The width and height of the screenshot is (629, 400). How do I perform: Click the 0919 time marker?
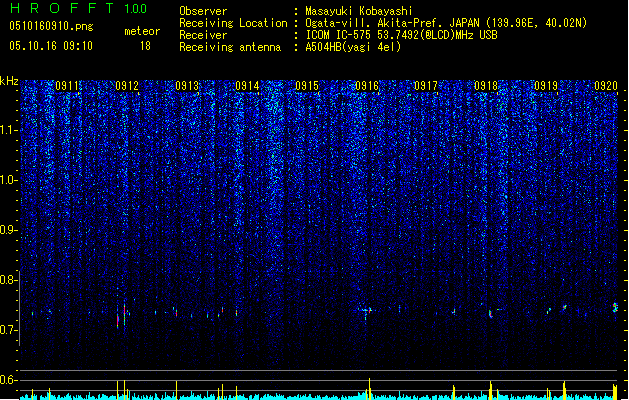(x=546, y=86)
